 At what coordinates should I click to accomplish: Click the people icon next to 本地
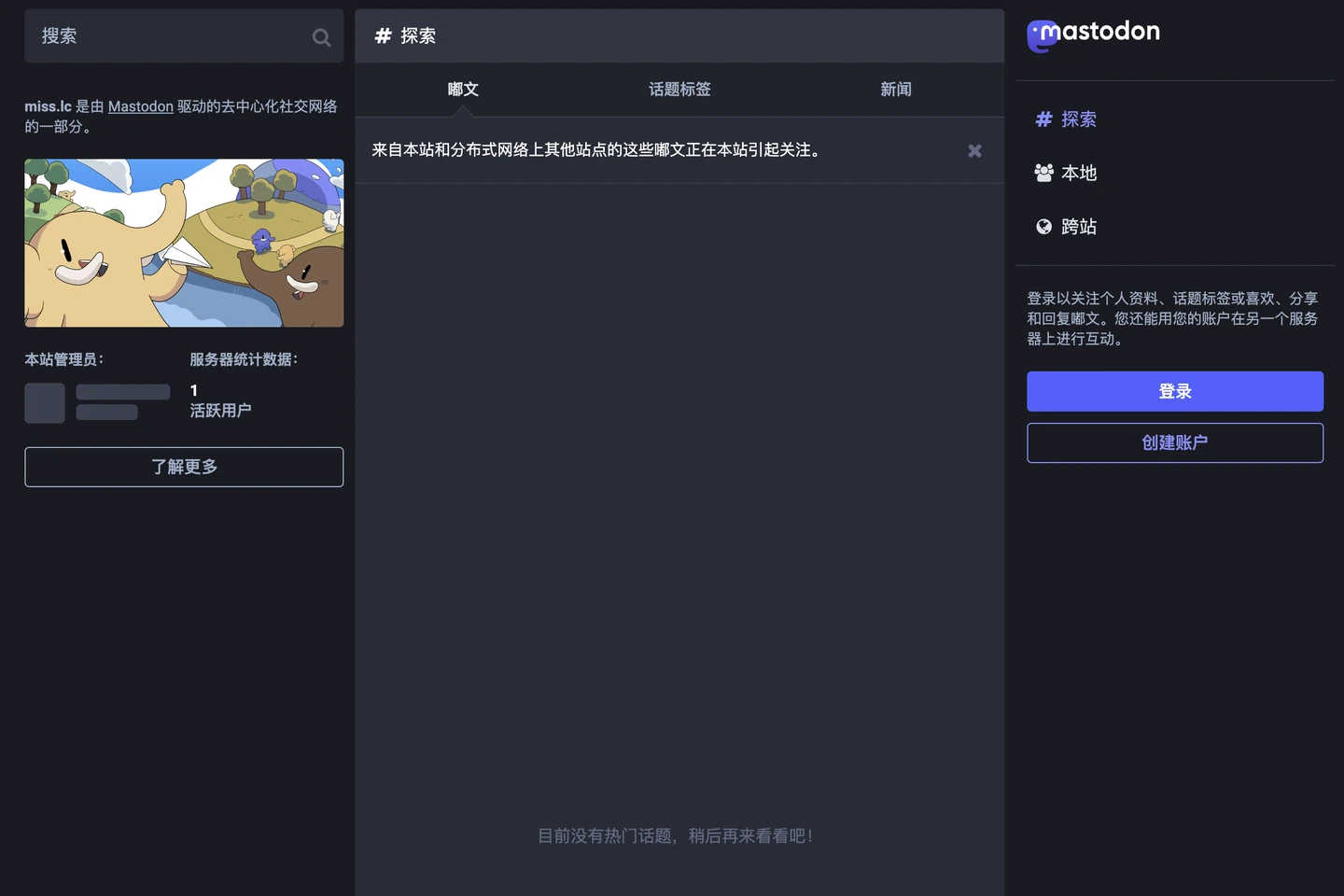tap(1043, 173)
